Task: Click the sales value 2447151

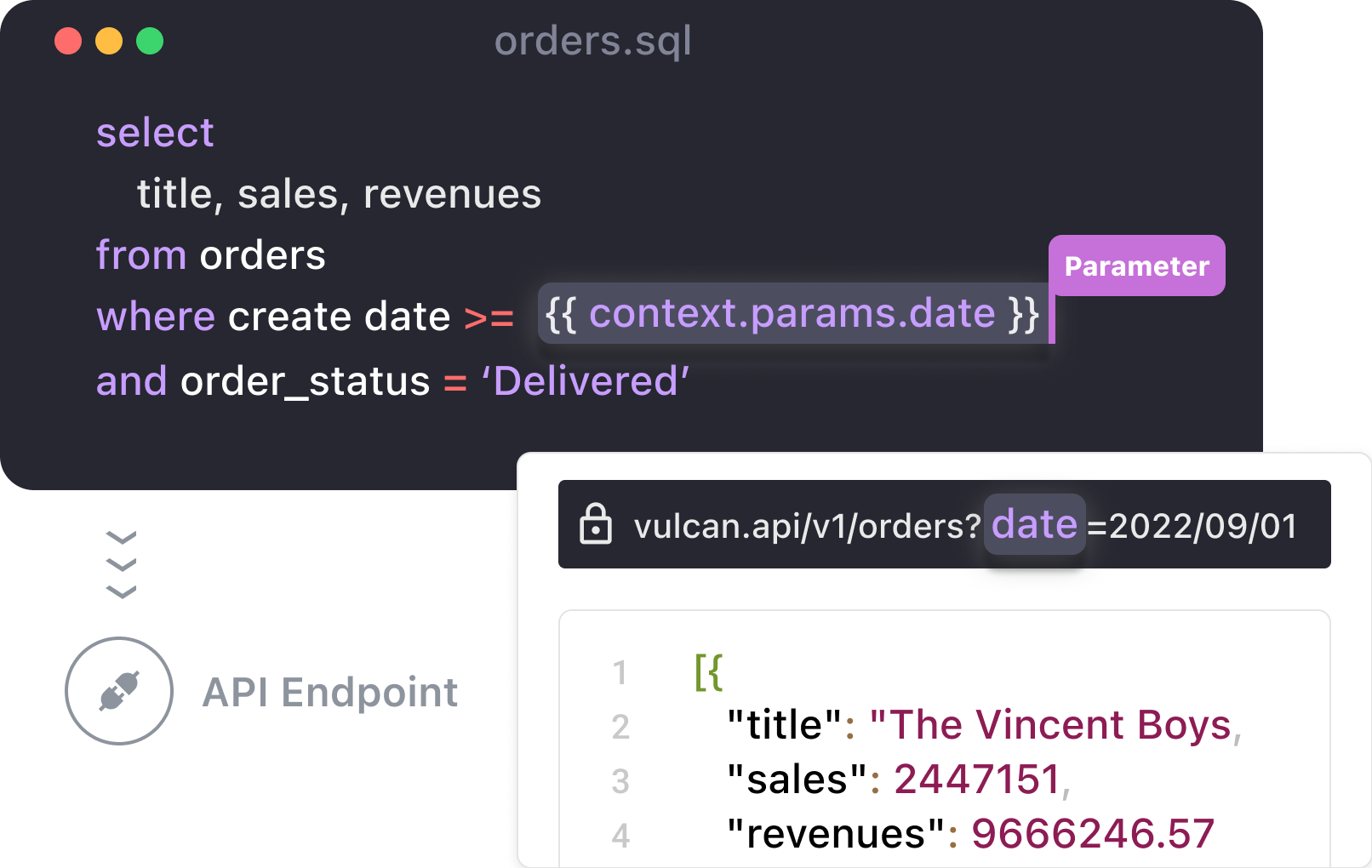Action: [x=977, y=779]
